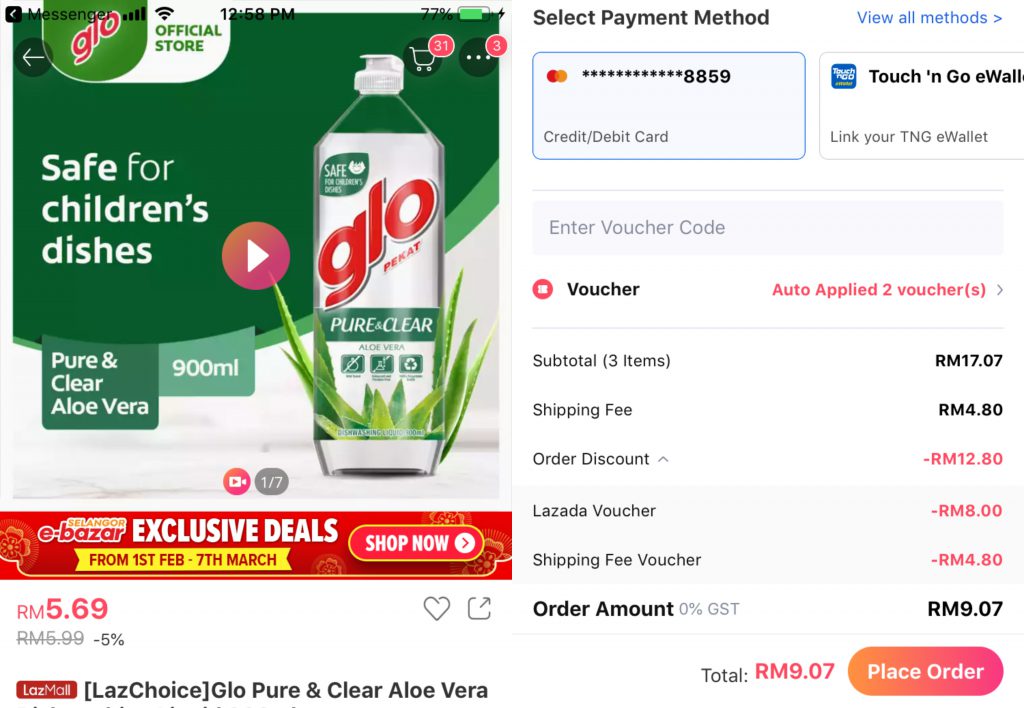Add product to wishlist with heart icon

[436, 608]
